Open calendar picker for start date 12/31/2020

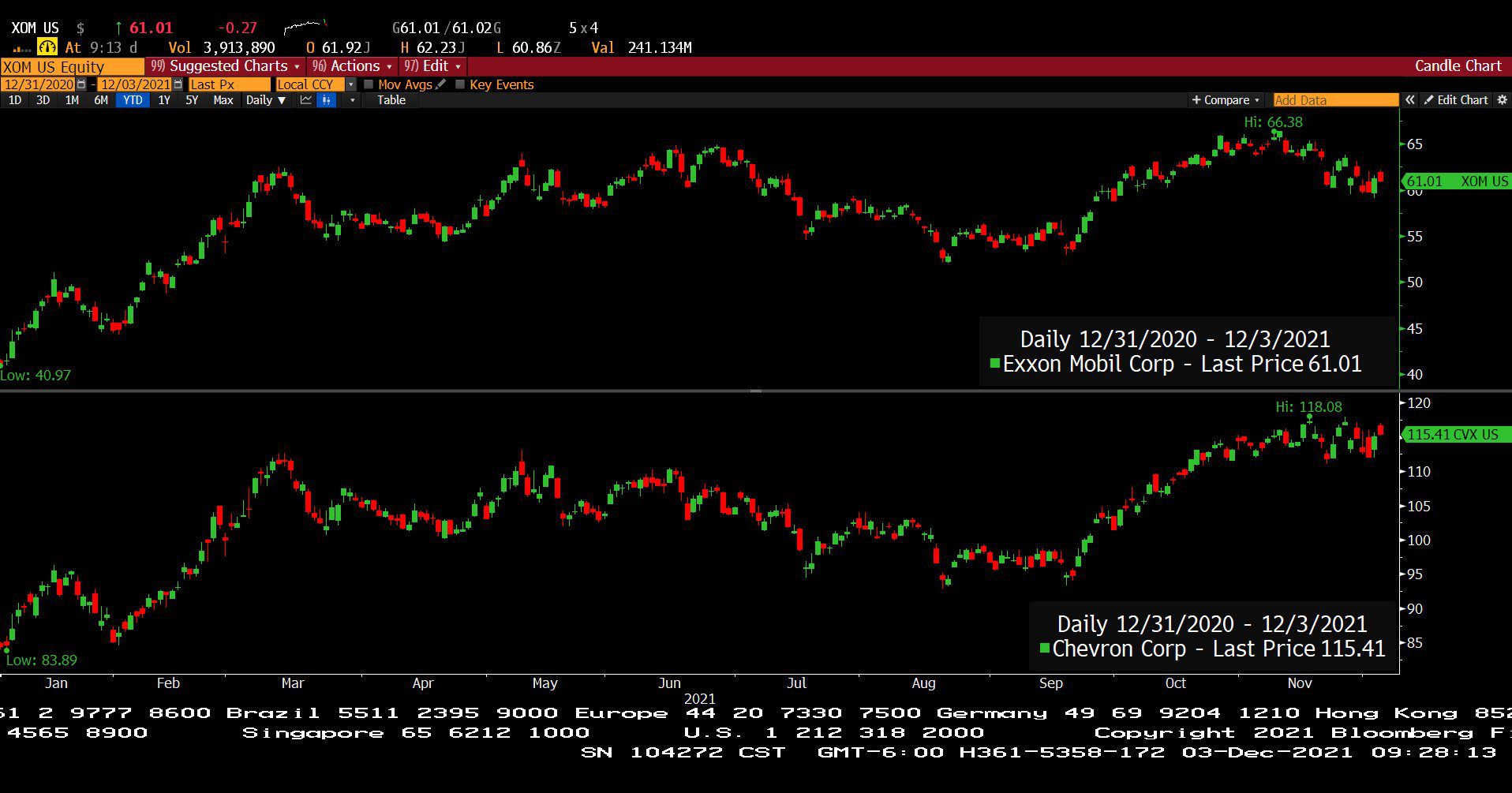81,84
